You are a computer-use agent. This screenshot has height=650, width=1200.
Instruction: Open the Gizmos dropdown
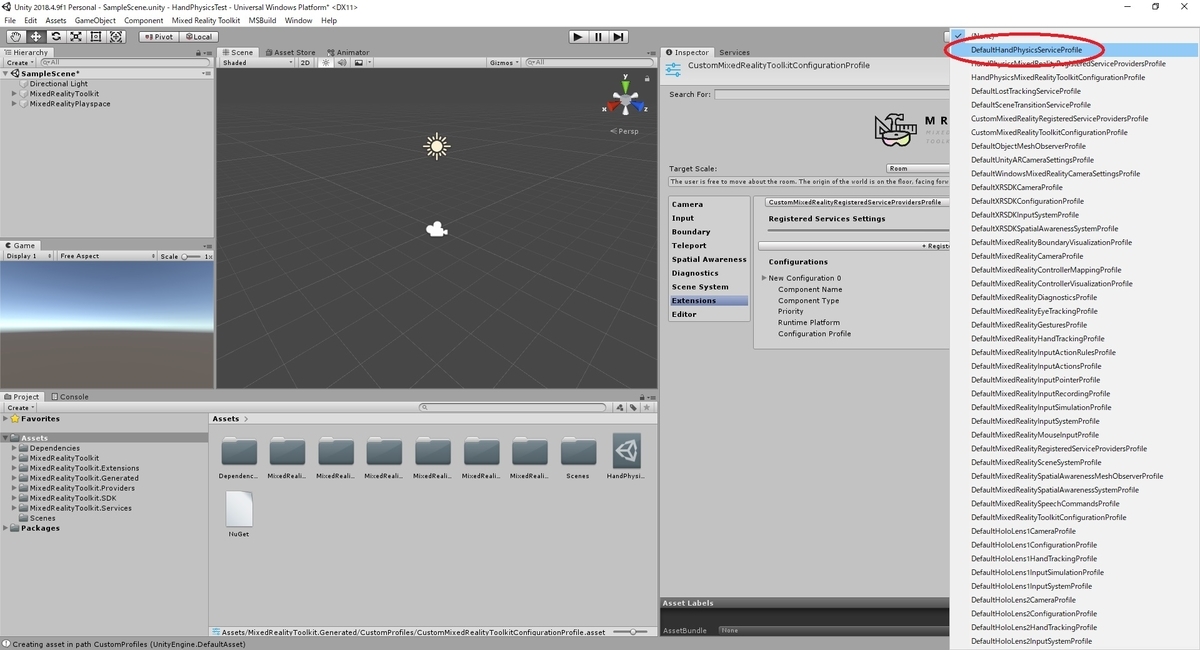tap(504, 62)
